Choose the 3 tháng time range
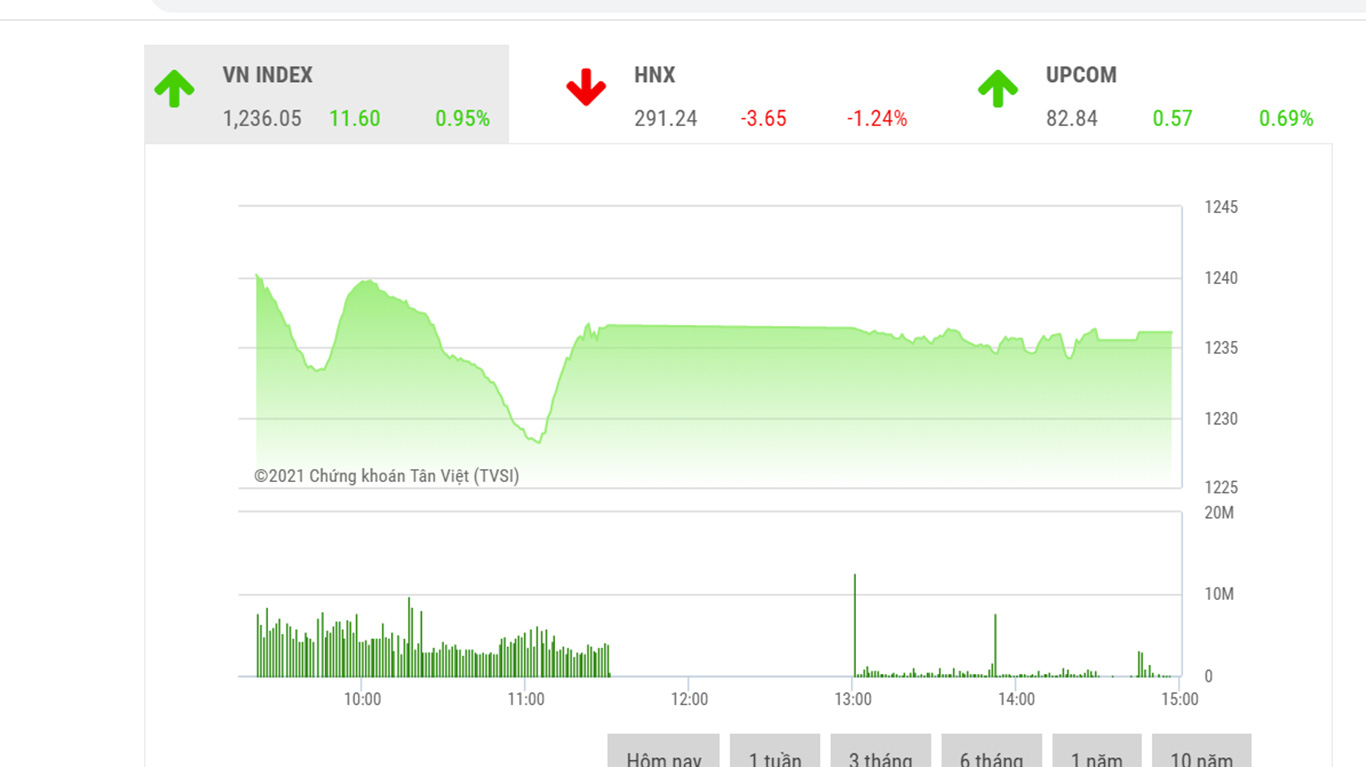Viewport: 1366px width, 767px height. click(x=880, y=755)
